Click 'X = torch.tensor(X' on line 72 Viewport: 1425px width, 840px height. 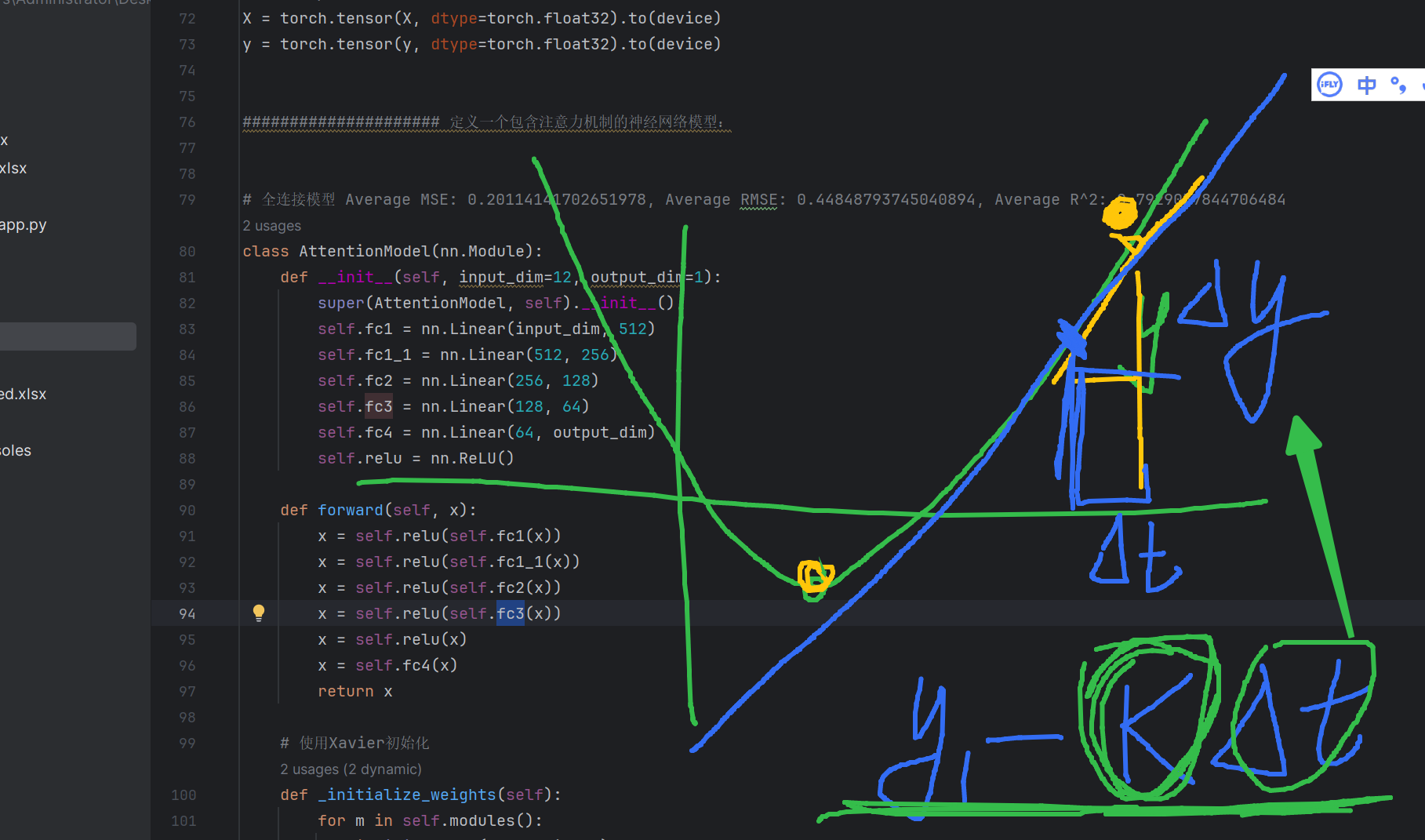[327, 18]
